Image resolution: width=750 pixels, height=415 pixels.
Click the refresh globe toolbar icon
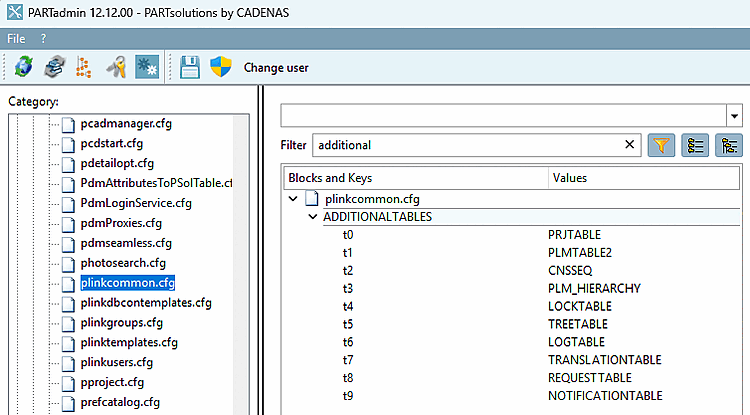coord(23,67)
